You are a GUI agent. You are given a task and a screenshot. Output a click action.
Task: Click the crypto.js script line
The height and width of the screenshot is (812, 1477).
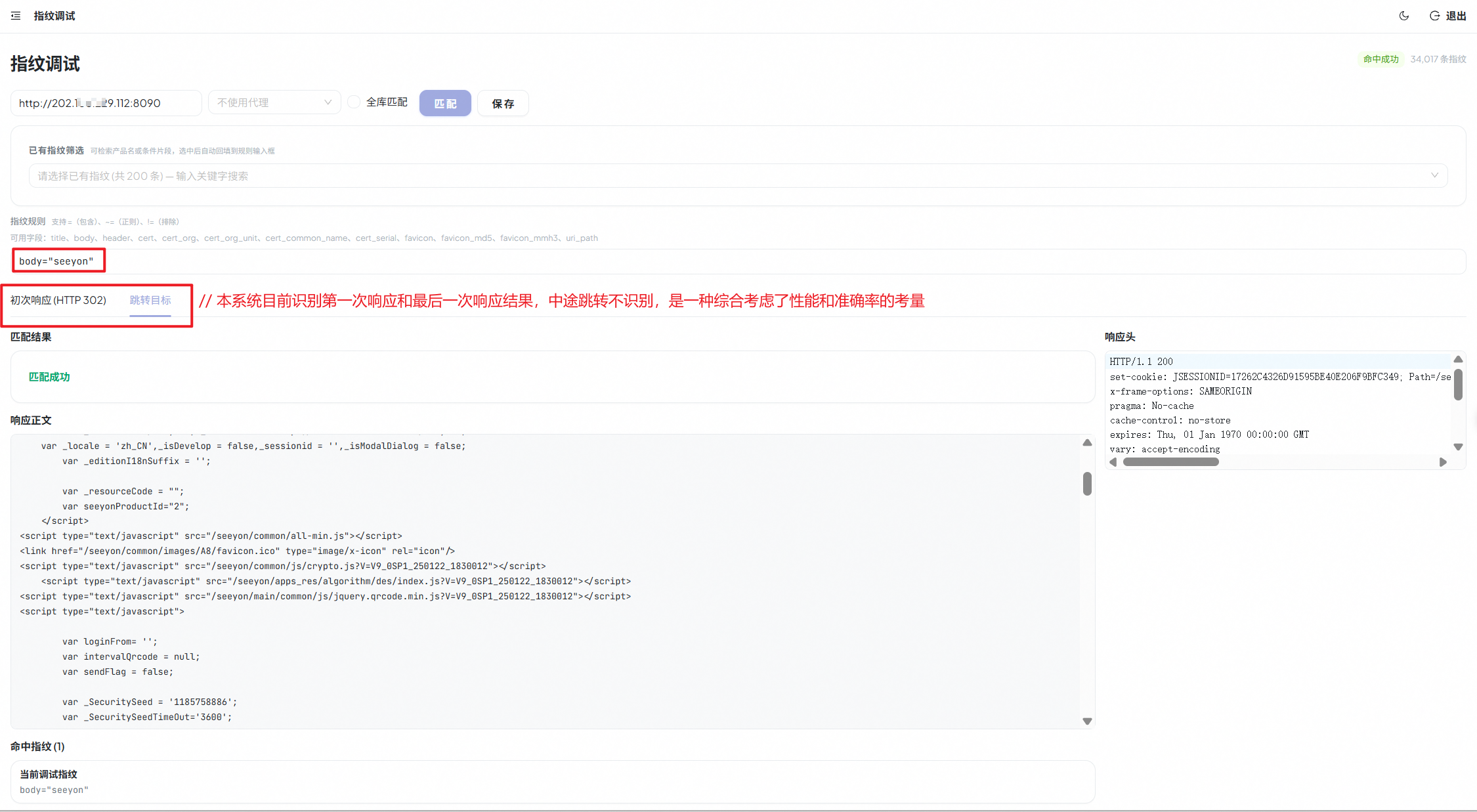[283, 566]
